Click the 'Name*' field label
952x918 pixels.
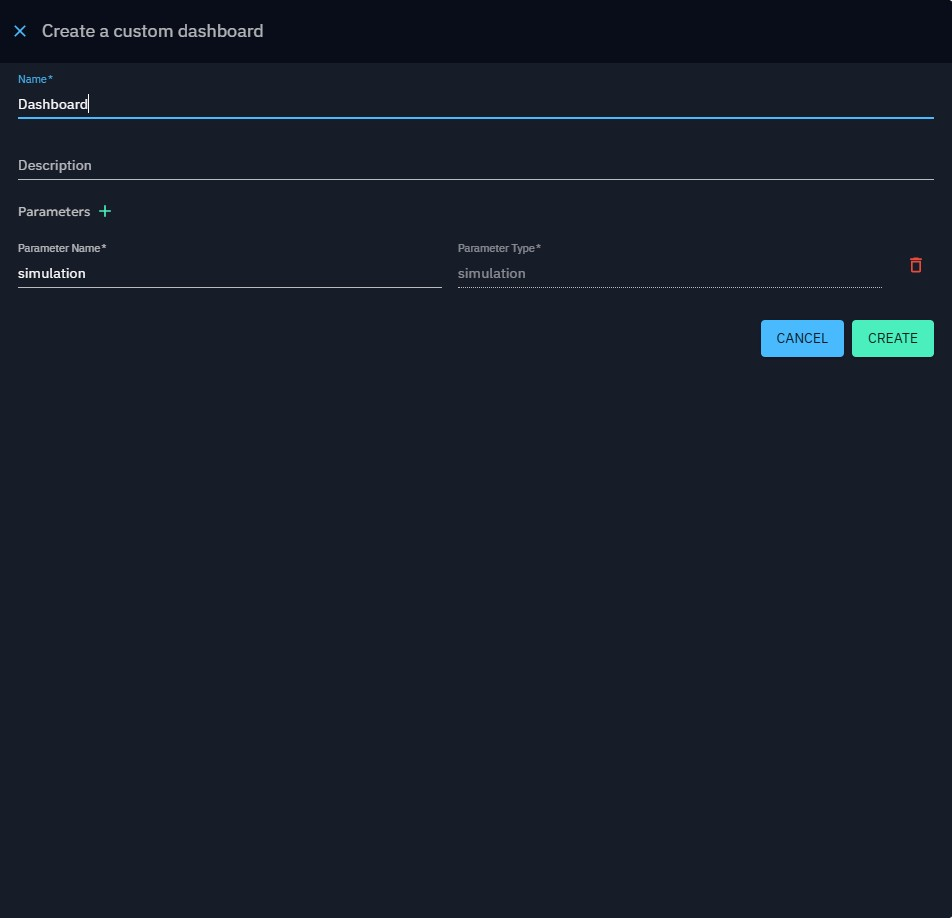click(35, 79)
